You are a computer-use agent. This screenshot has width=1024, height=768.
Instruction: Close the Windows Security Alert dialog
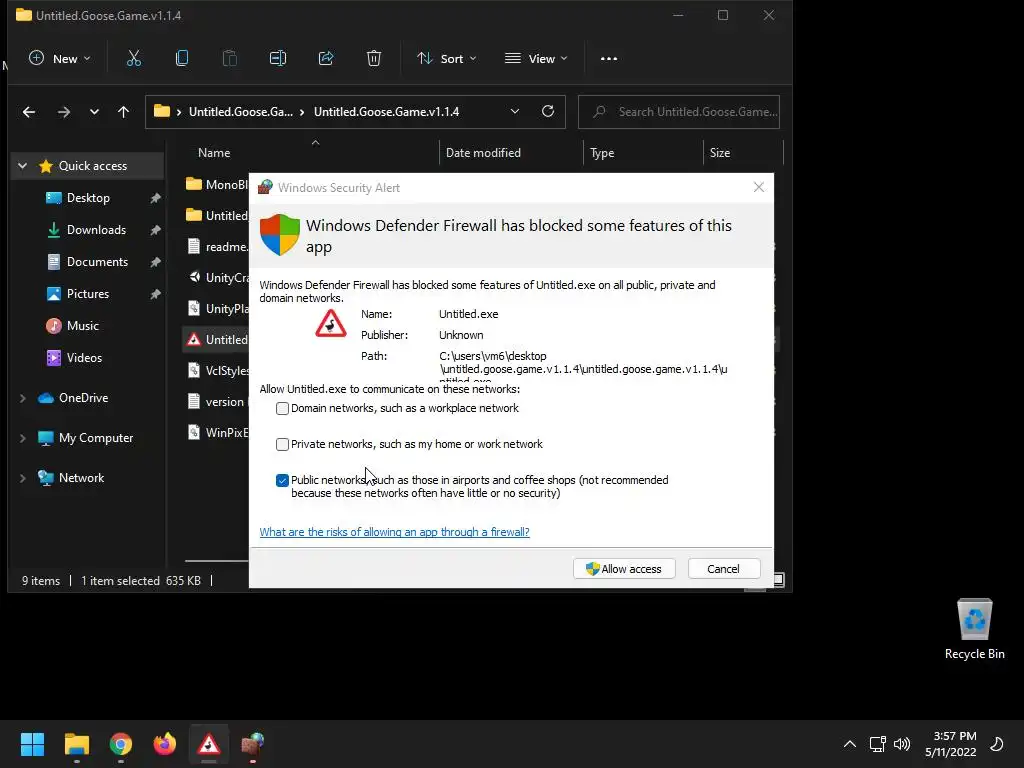[x=758, y=187]
